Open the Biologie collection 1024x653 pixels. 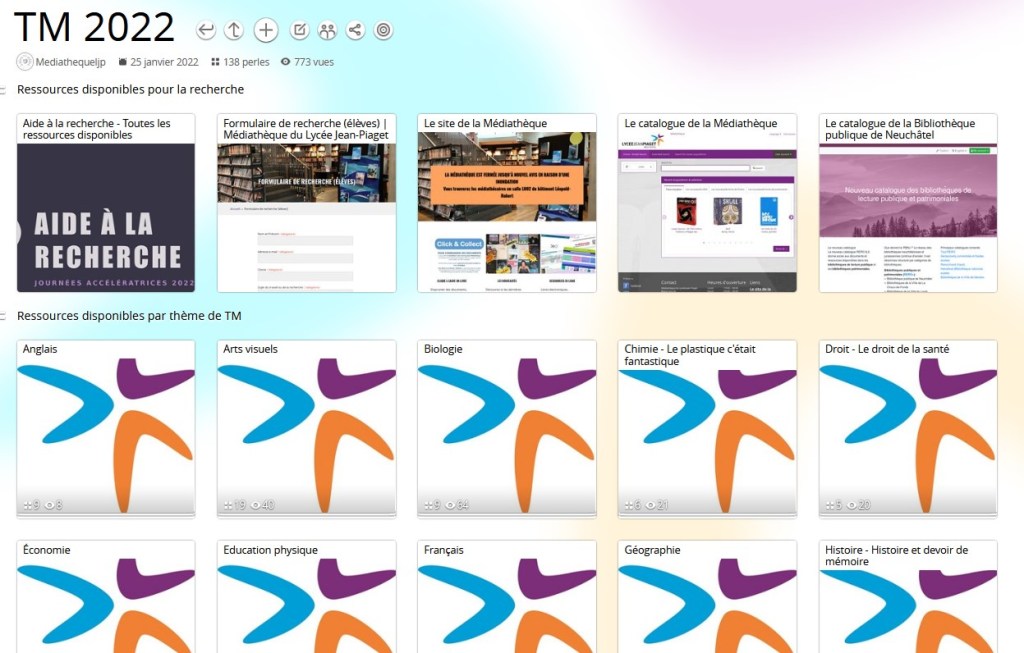coord(507,430)
